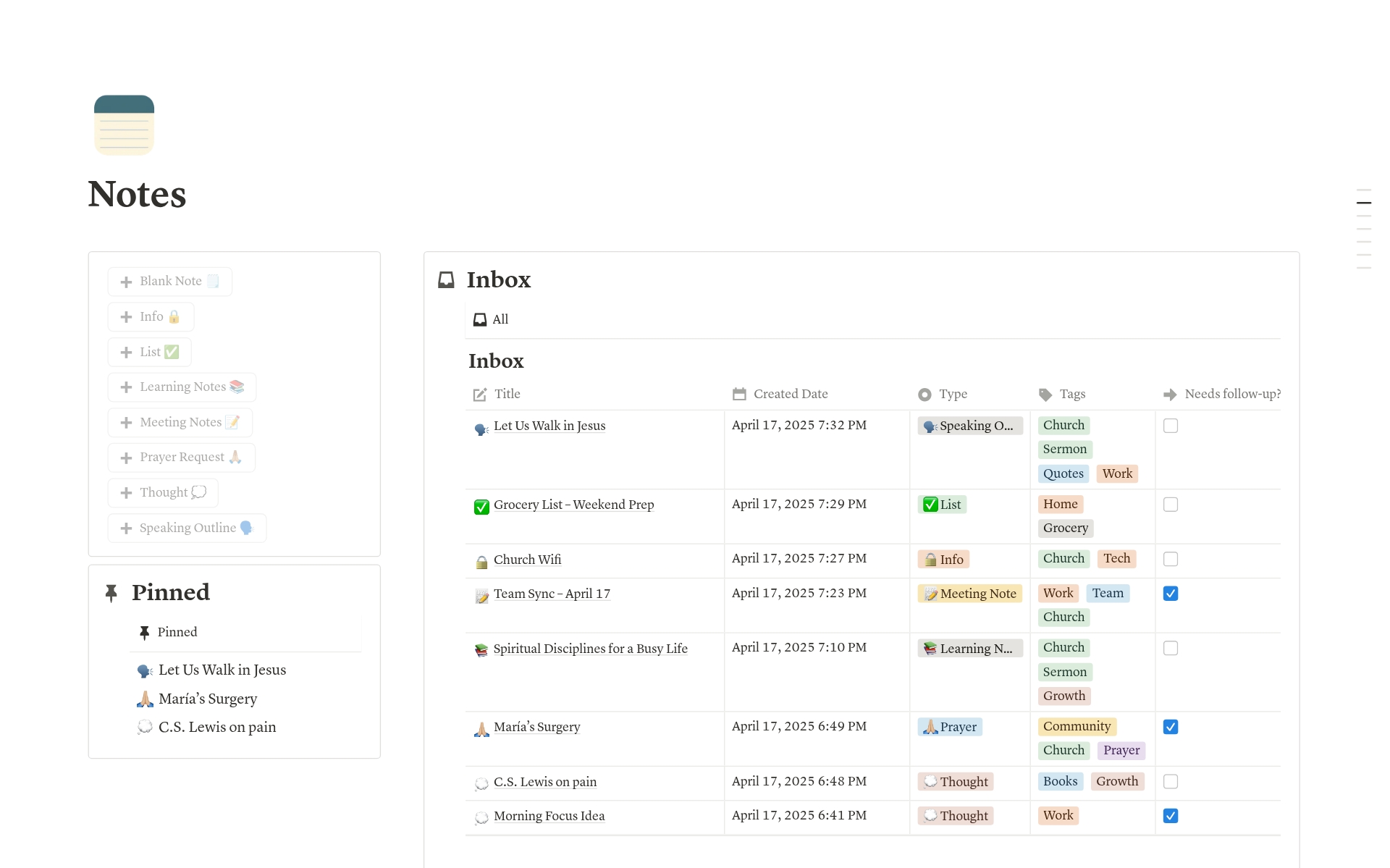This screenshot has width=1390, height=868.
Task: Create a new Learning Notes entry
Action: click(x=182, y=387)
